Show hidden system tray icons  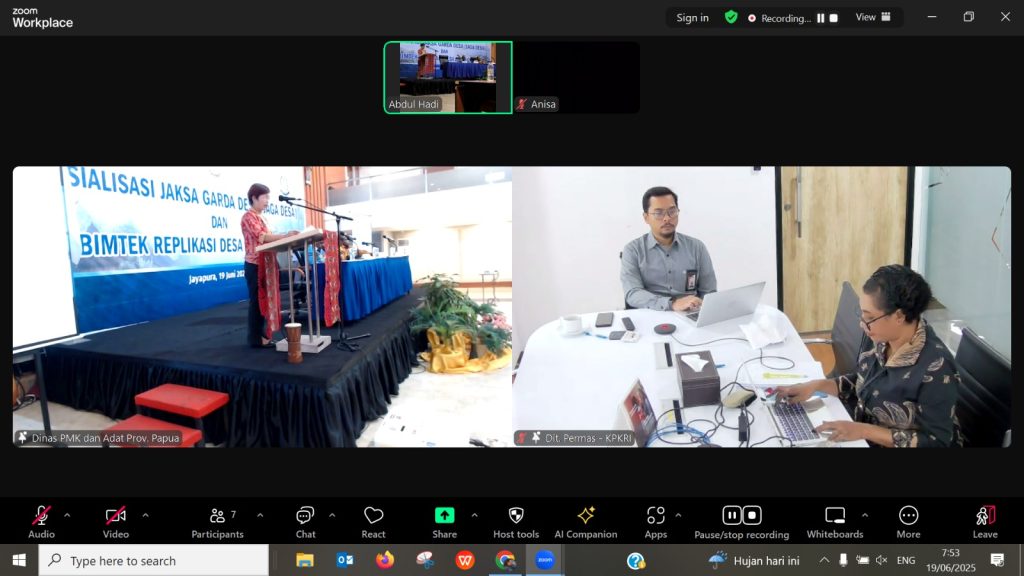(x=824, y=560)
